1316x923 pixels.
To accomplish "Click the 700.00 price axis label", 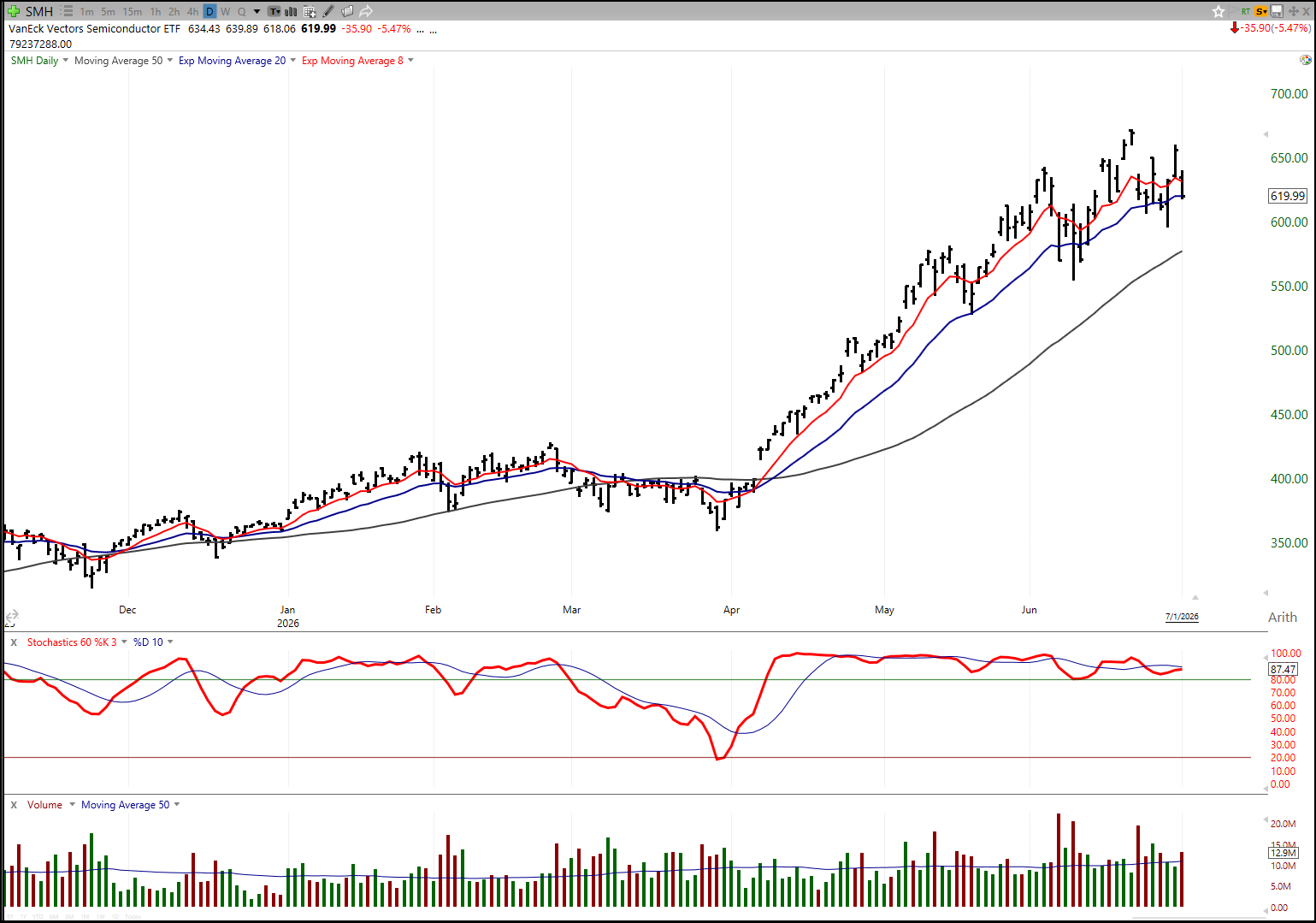I will point(1289,94).
